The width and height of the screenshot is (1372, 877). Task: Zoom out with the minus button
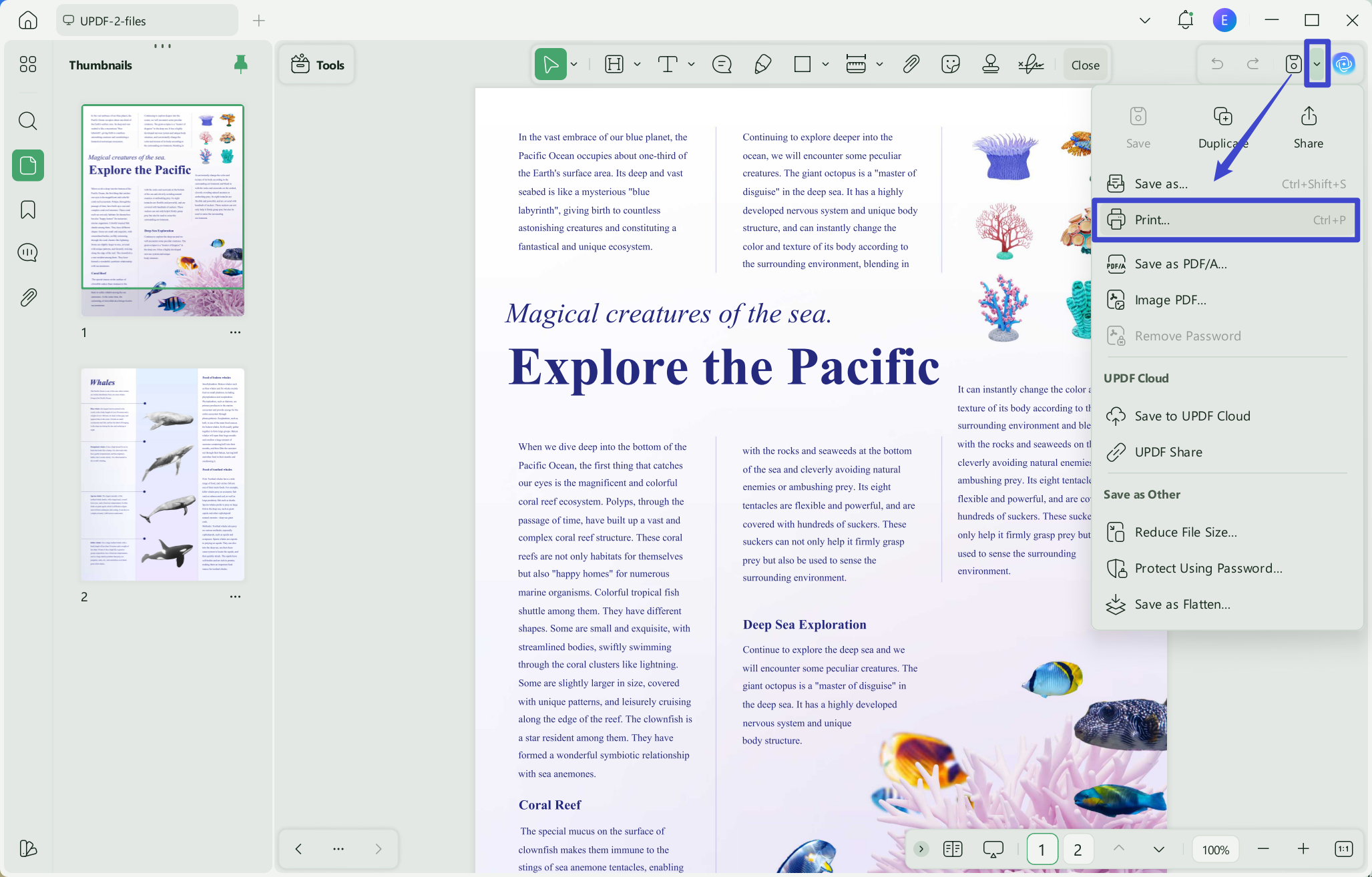click(x=1263, y=848)
